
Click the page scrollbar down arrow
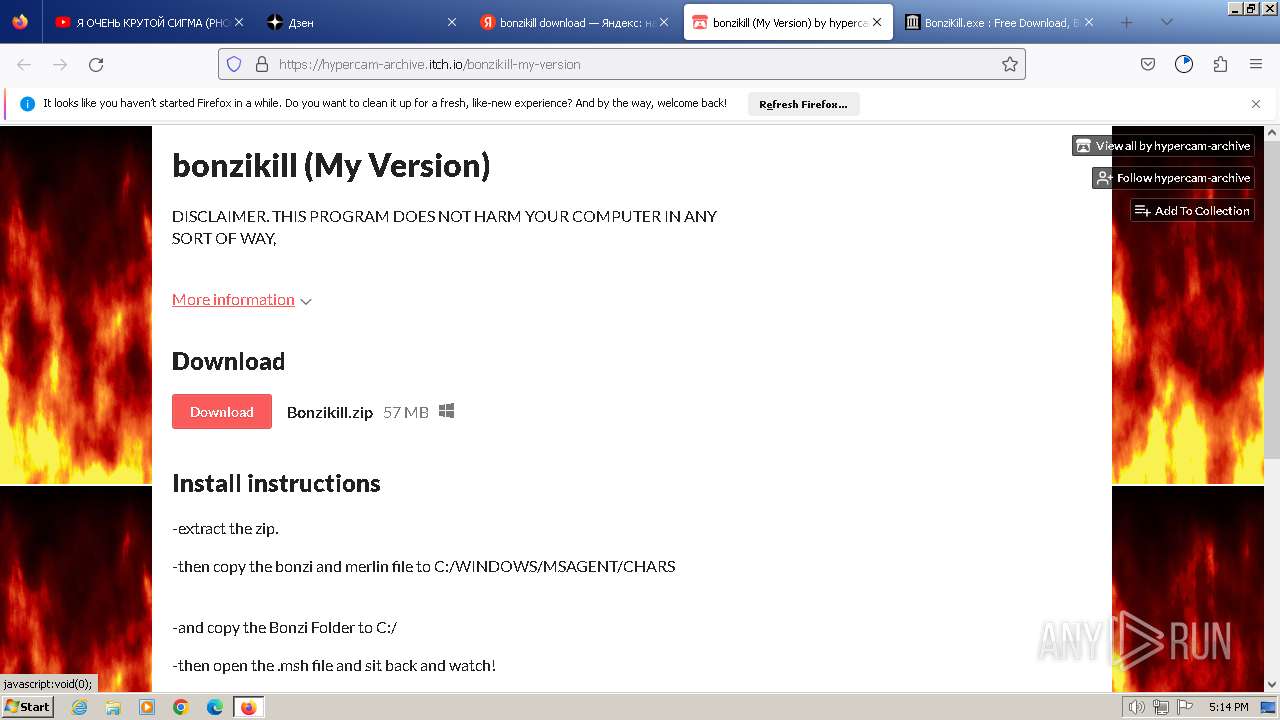point(1272,685)
